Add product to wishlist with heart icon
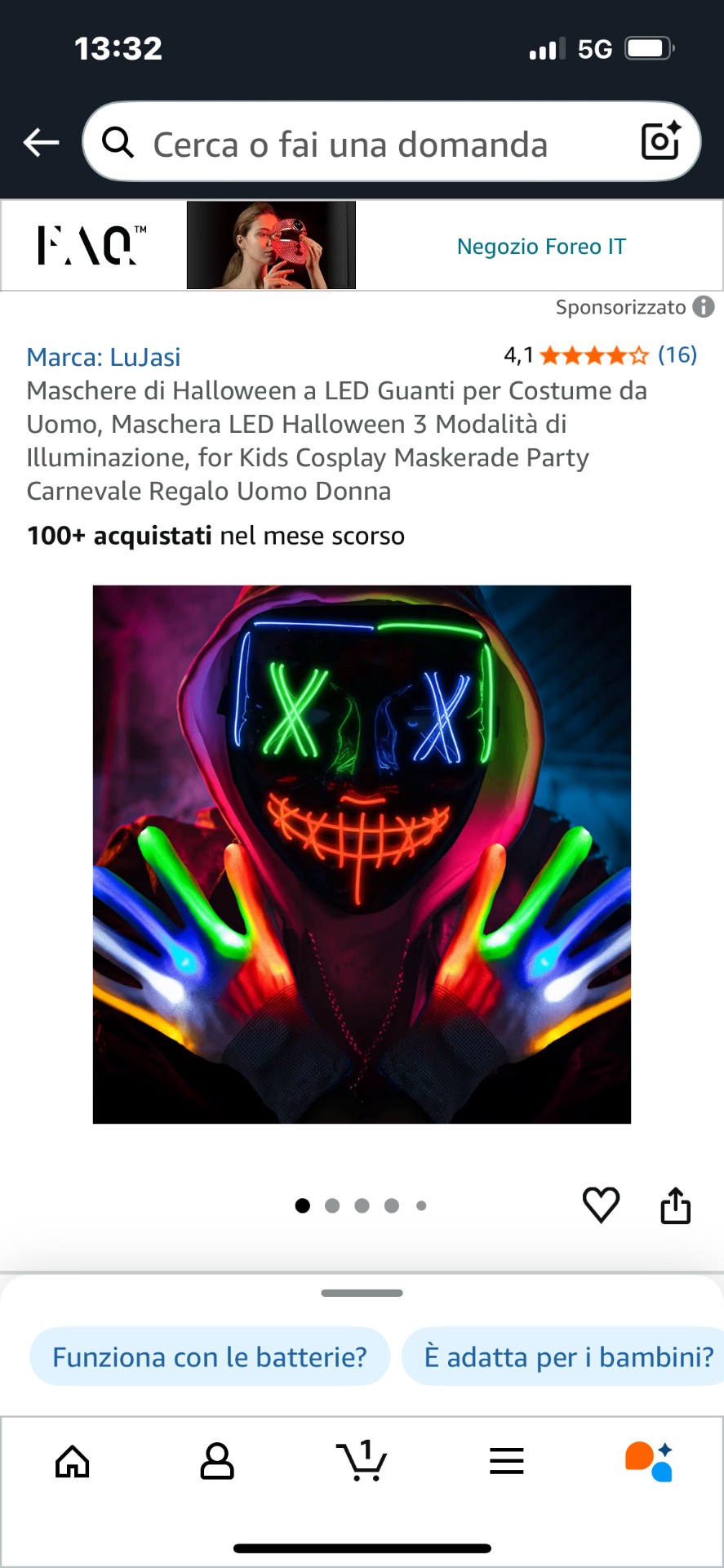The width and height of the screenshot is (724, 1568). [602, 1205]
